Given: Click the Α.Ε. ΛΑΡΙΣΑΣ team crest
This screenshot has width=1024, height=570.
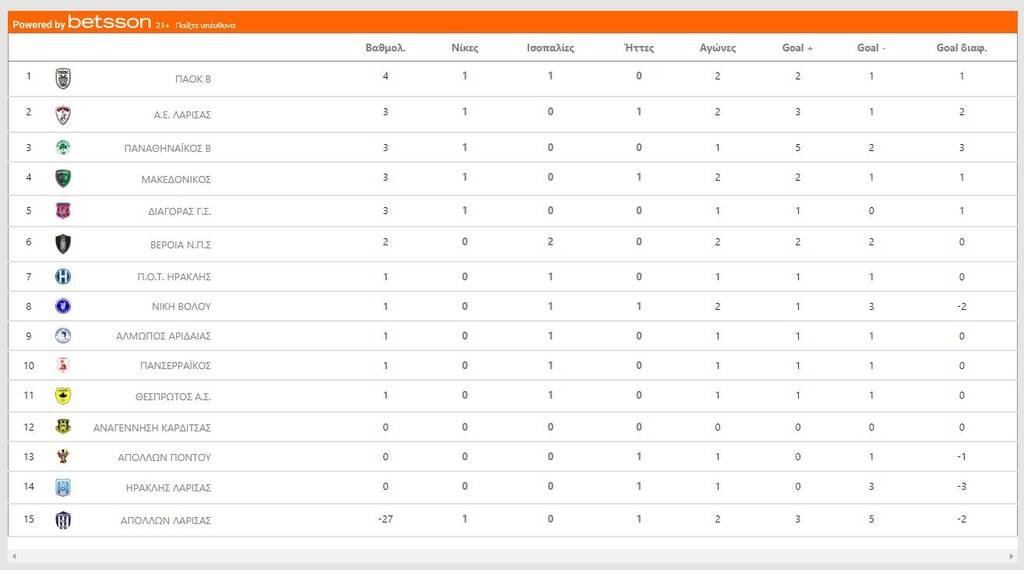Looking at the screenshot, I should click(x=63, y=115).
